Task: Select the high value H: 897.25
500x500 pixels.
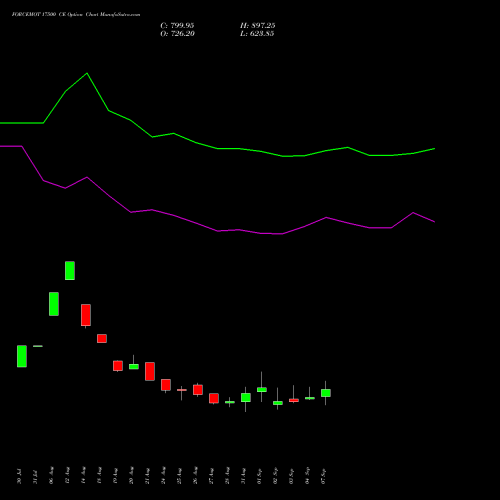Action: pyautogui.click(x=258, y=26)
